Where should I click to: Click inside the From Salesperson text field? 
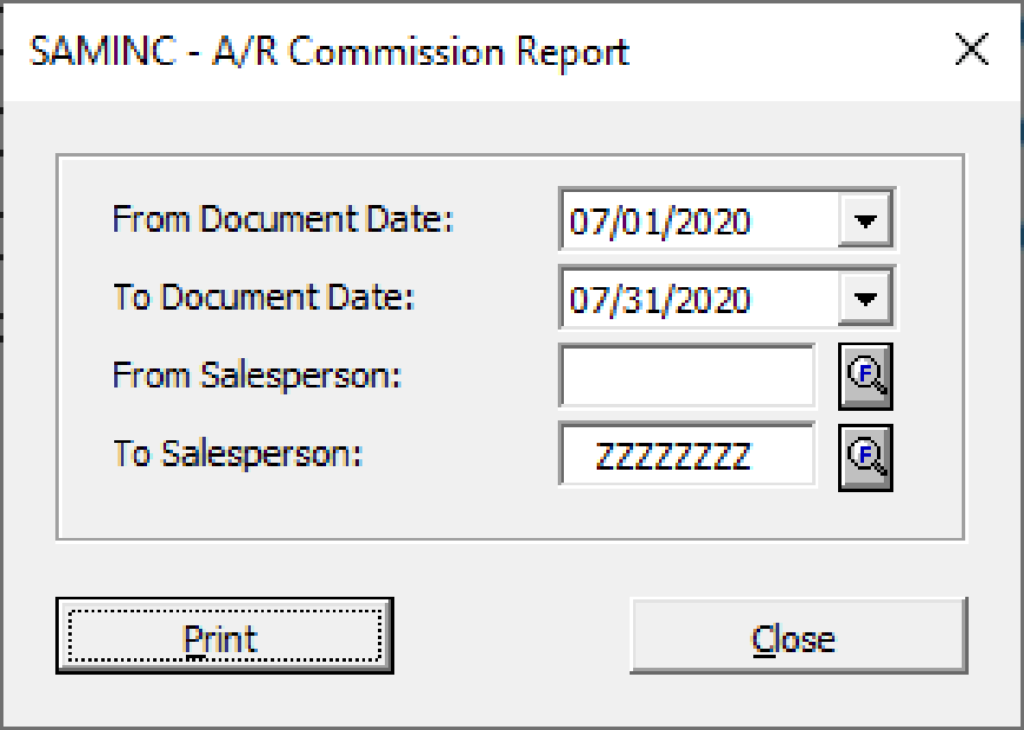[x=685, y=377]
